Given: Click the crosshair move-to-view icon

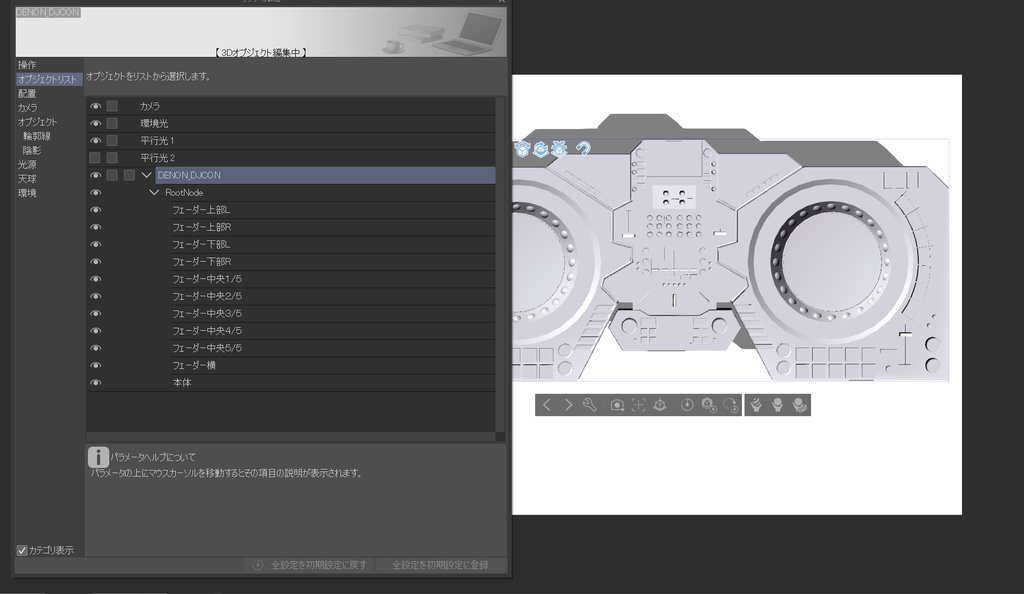Looking at the screenshot, I should coord(638,405).
